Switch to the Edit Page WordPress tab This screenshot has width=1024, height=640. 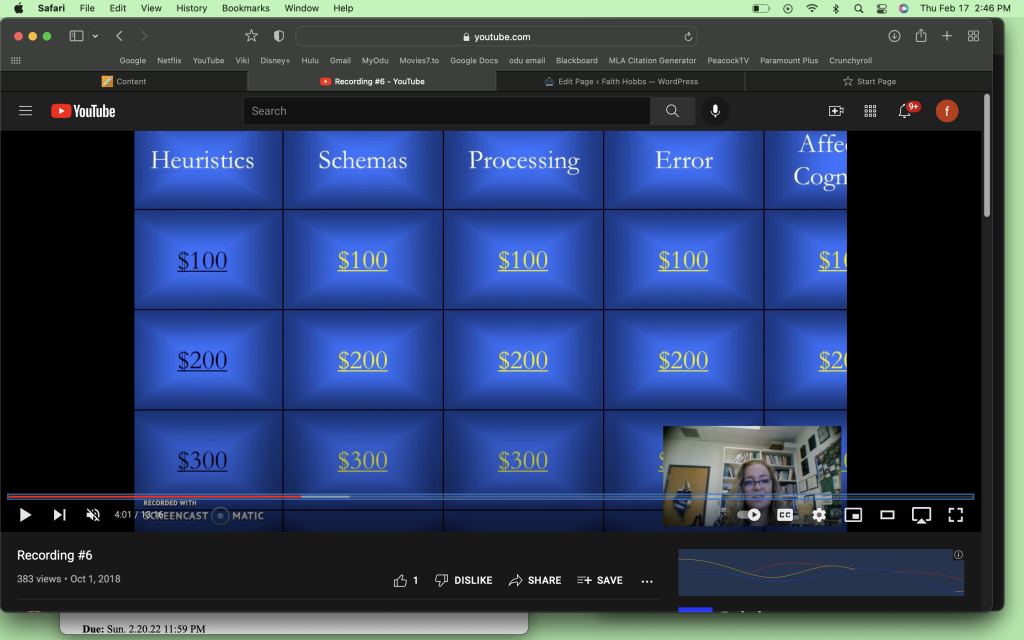(x=620, y=81)
